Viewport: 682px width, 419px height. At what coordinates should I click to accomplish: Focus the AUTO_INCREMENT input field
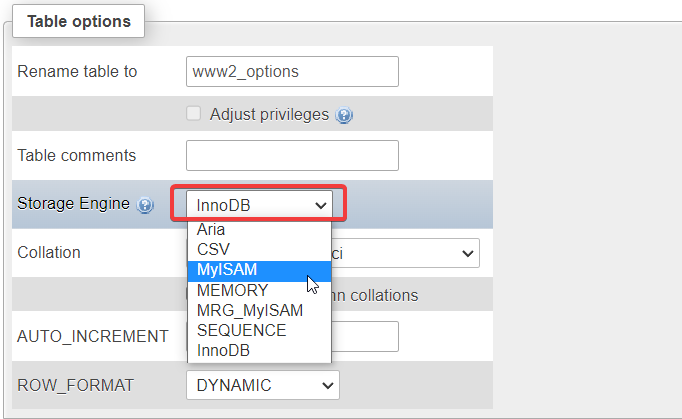pos(365,336)
